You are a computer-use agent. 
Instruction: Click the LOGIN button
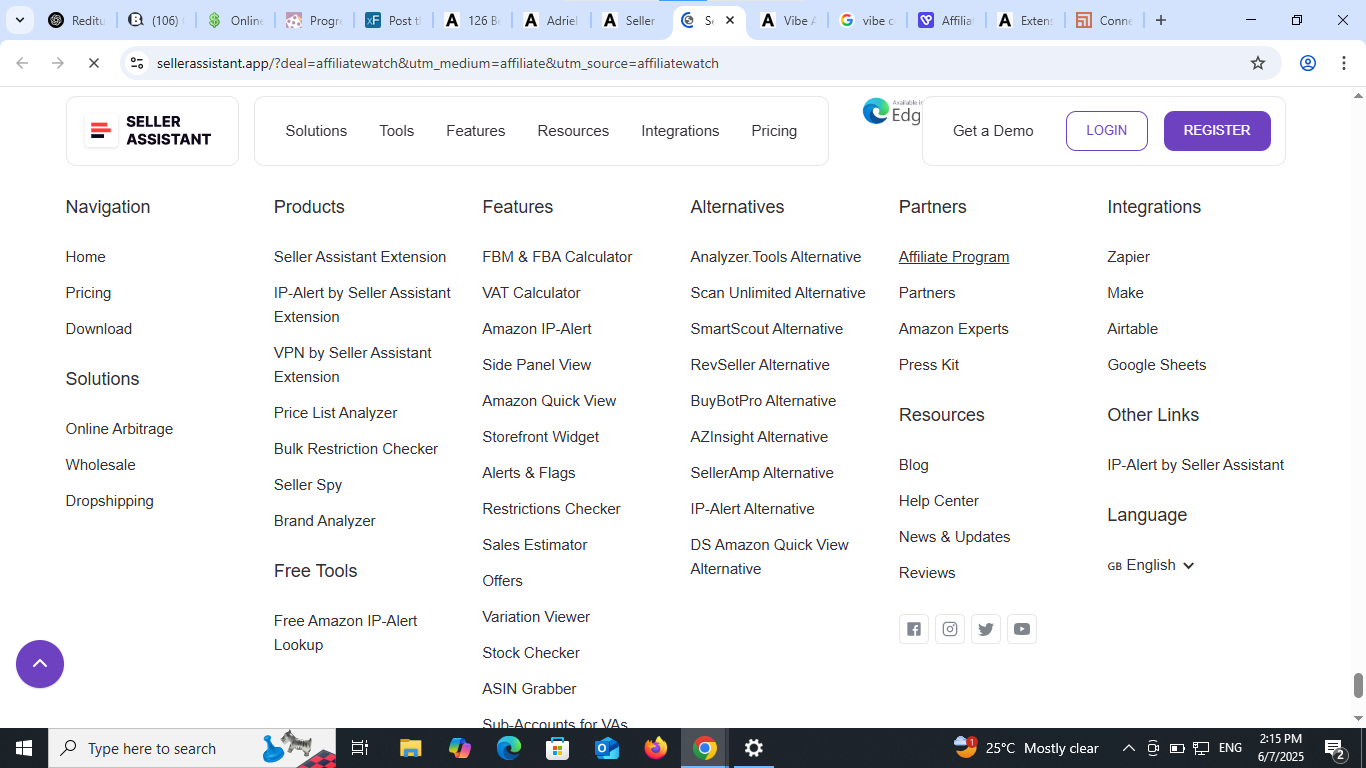click(1106, 131)
